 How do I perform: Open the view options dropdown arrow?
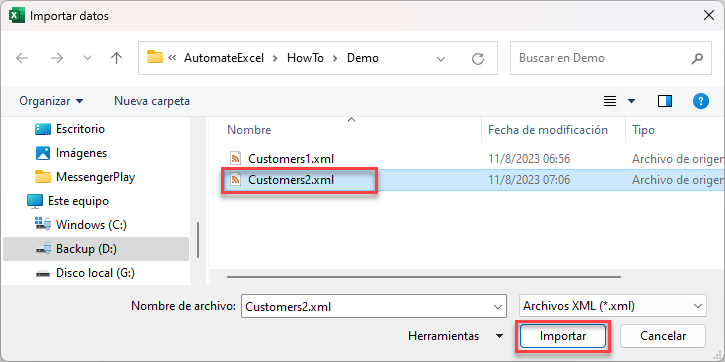point(631,101)
